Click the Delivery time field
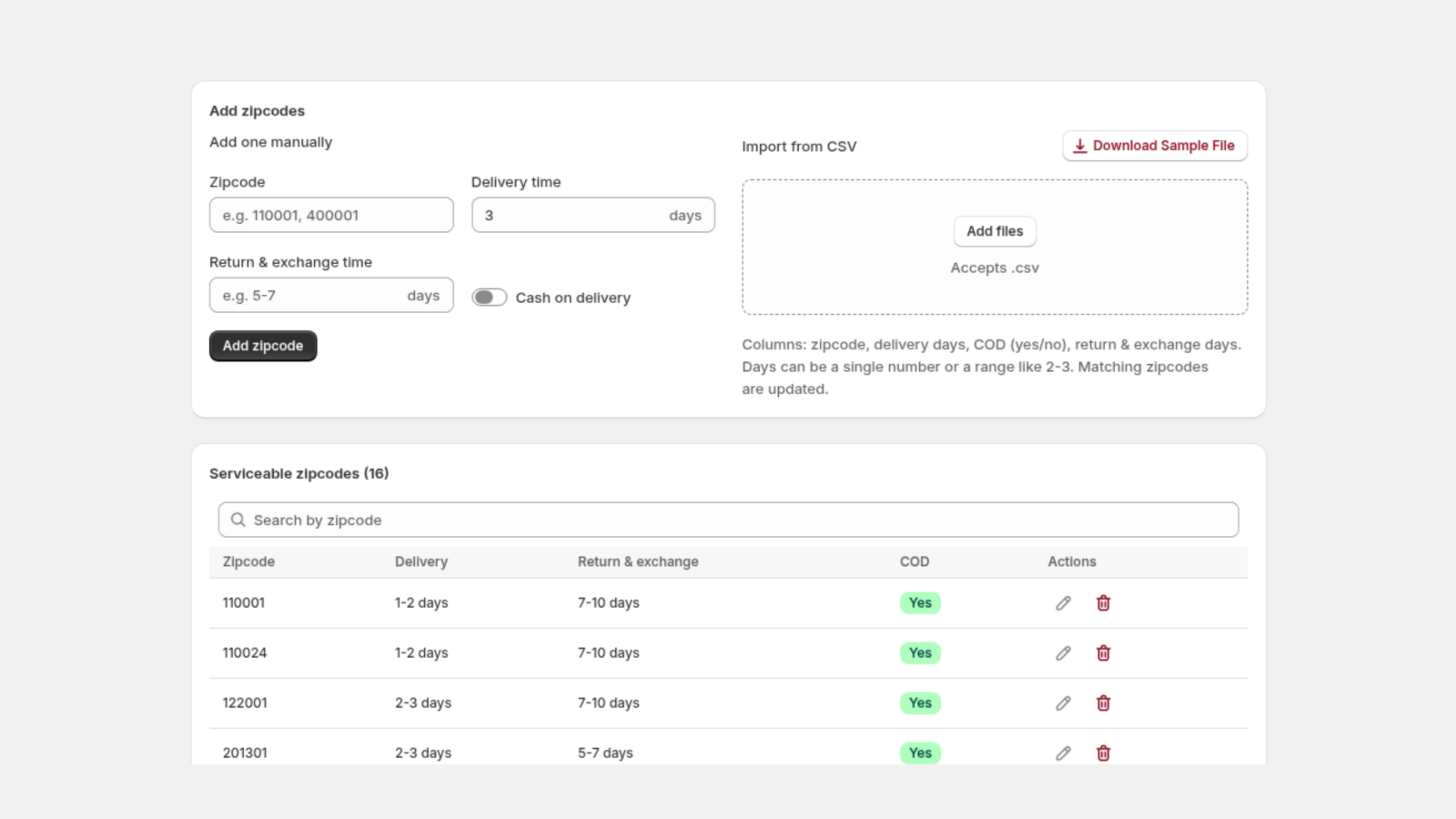Screen dimensions: 1456x819 pyautogui.click(x=592, y=216)
